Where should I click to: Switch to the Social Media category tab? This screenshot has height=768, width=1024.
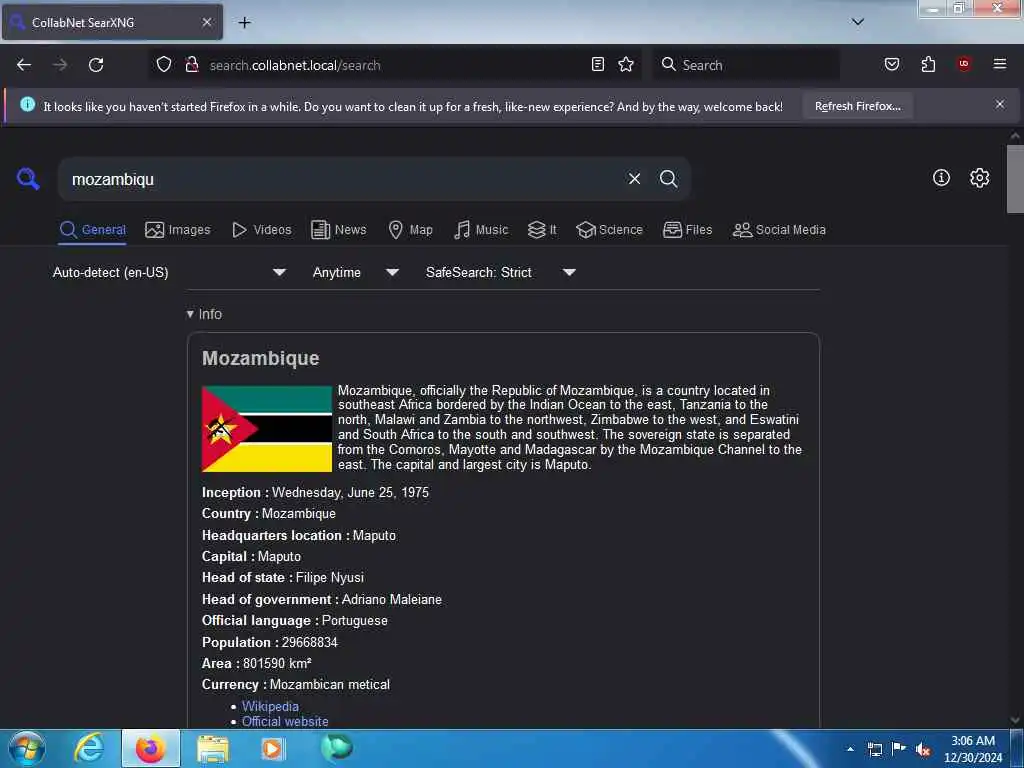[779, 230]
